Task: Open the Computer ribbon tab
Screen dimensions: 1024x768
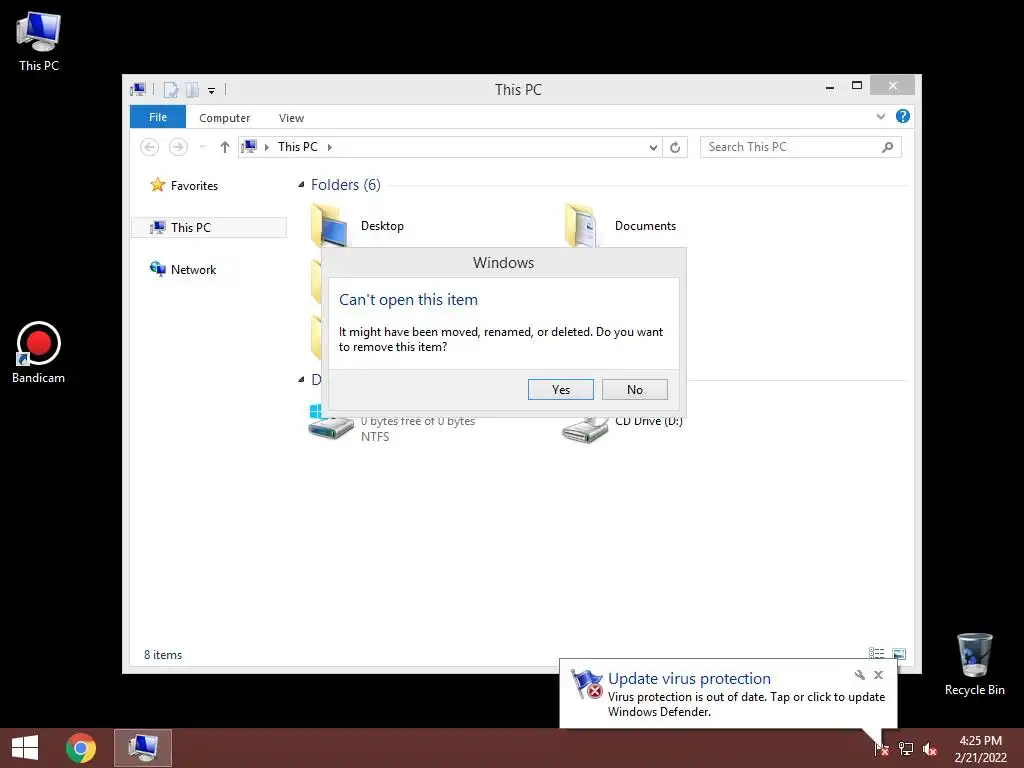Action: tap(225, 118)
